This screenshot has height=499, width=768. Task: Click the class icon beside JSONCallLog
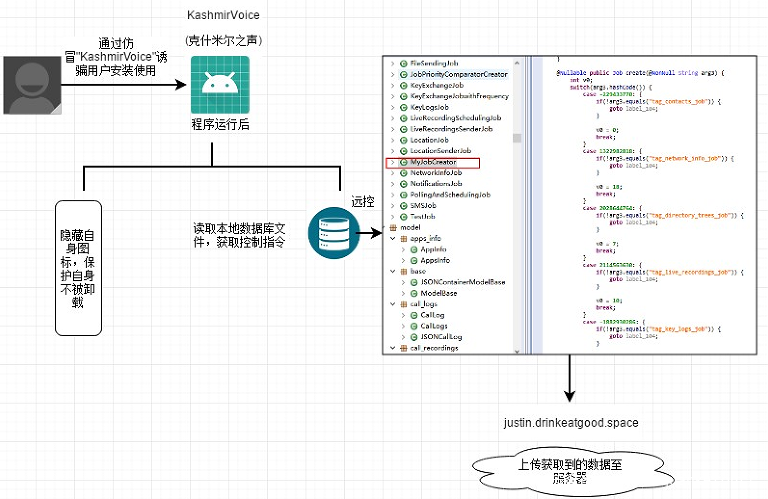[413, 337]
